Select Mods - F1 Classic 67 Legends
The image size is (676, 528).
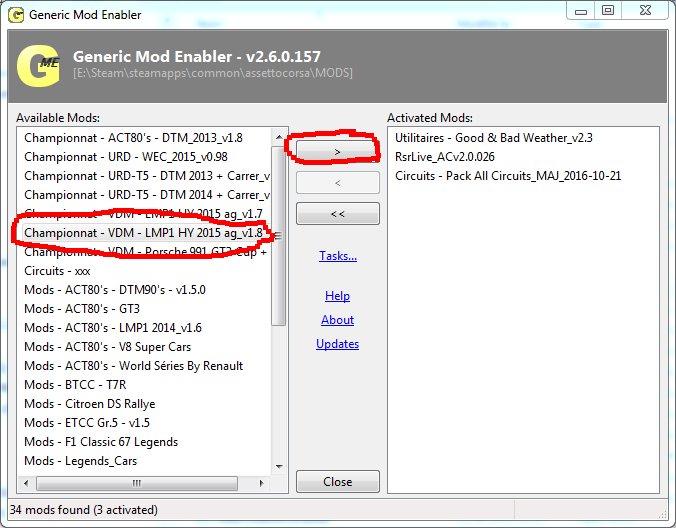101,442
